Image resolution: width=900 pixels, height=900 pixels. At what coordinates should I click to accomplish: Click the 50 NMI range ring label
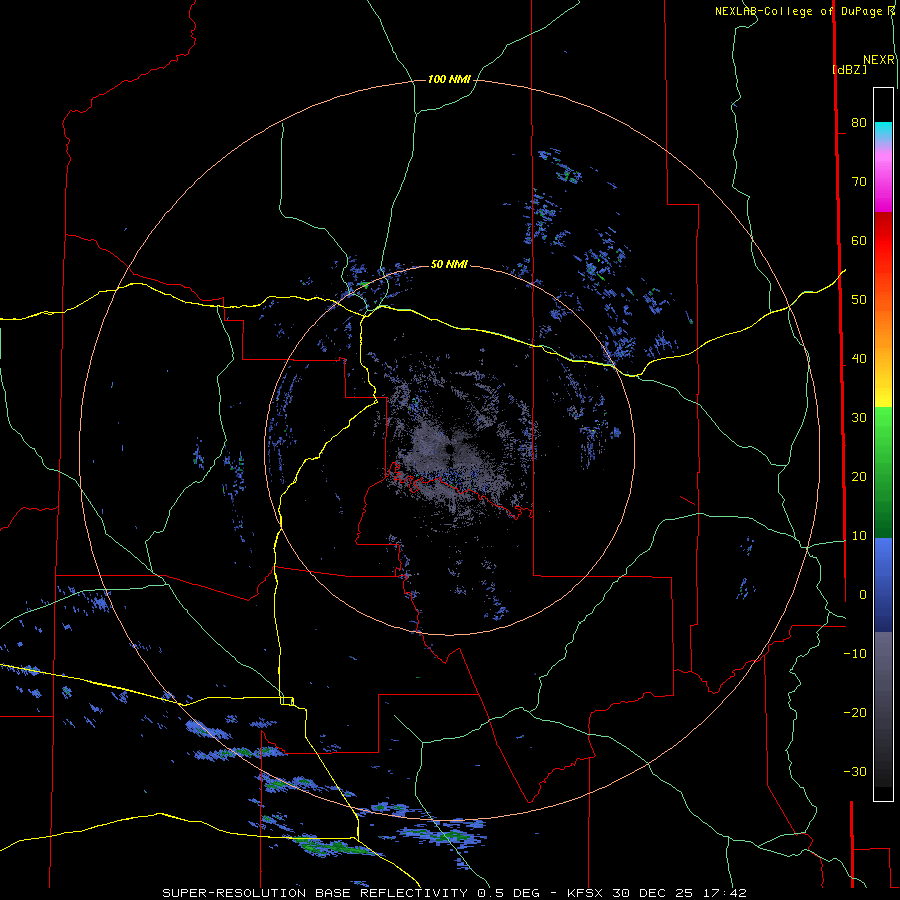(x=449, y=264)
